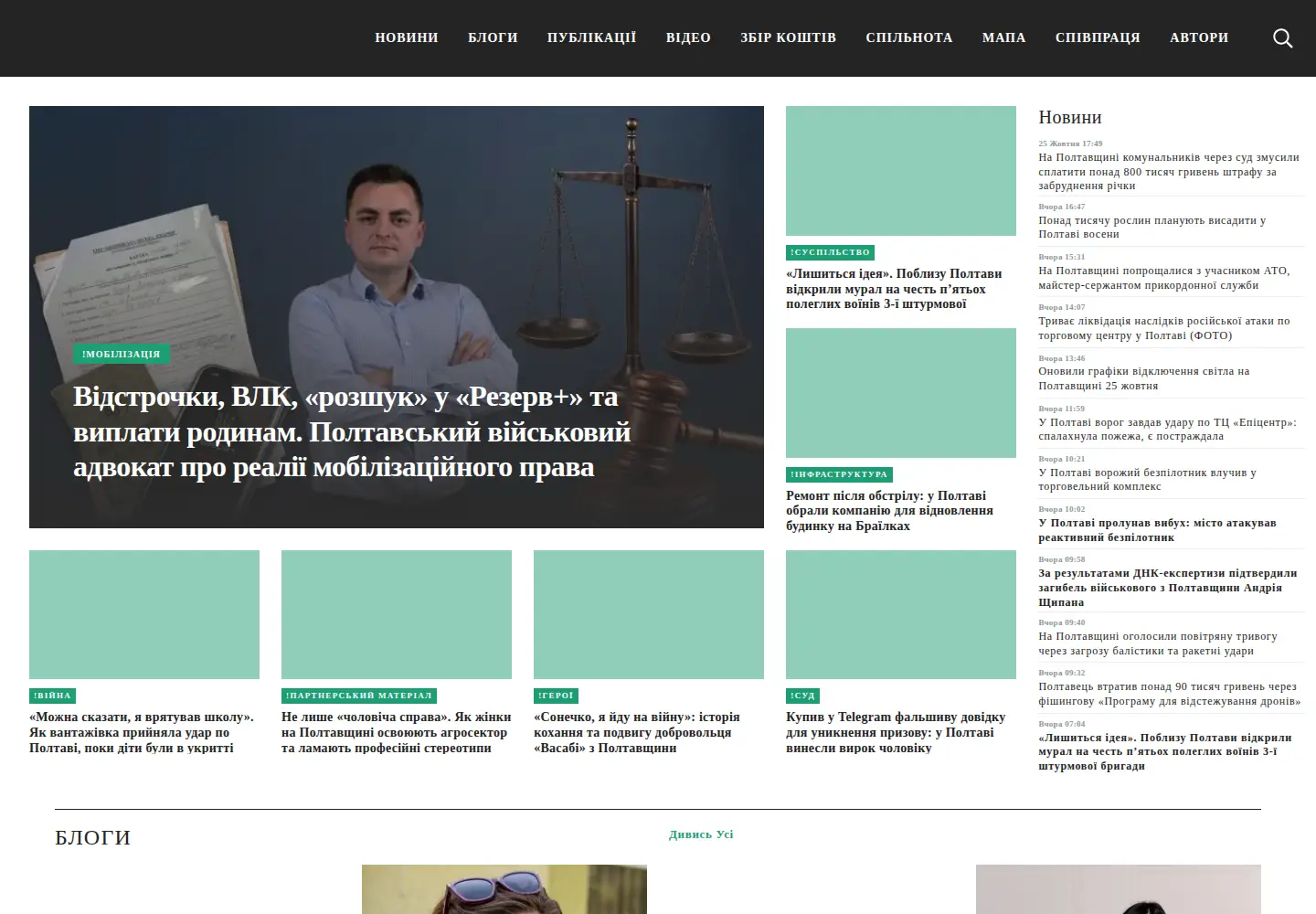Open article «Можна сказати, я врятував школу»

coord(142,732)
